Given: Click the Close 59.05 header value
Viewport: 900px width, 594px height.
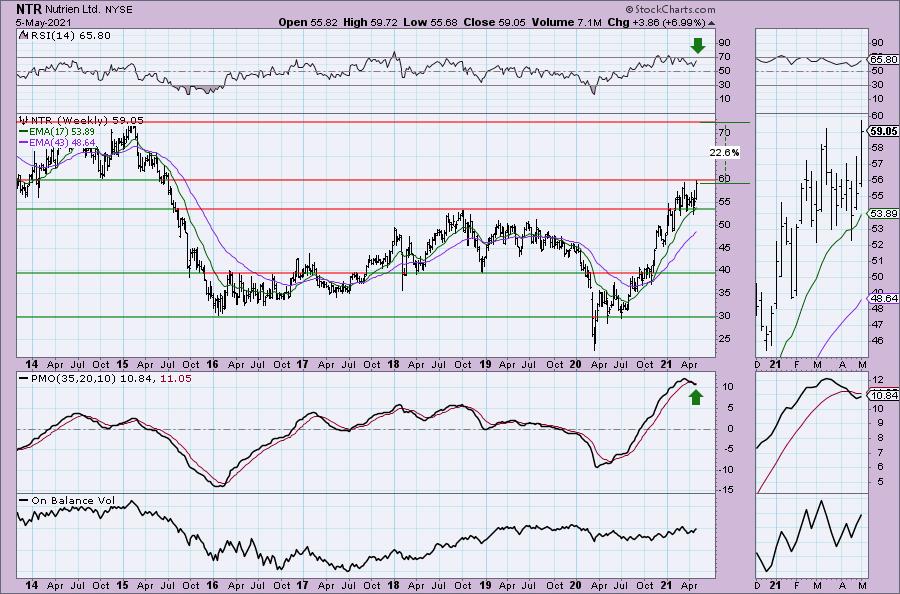Looking at the screenshot, I should point(493,22).
